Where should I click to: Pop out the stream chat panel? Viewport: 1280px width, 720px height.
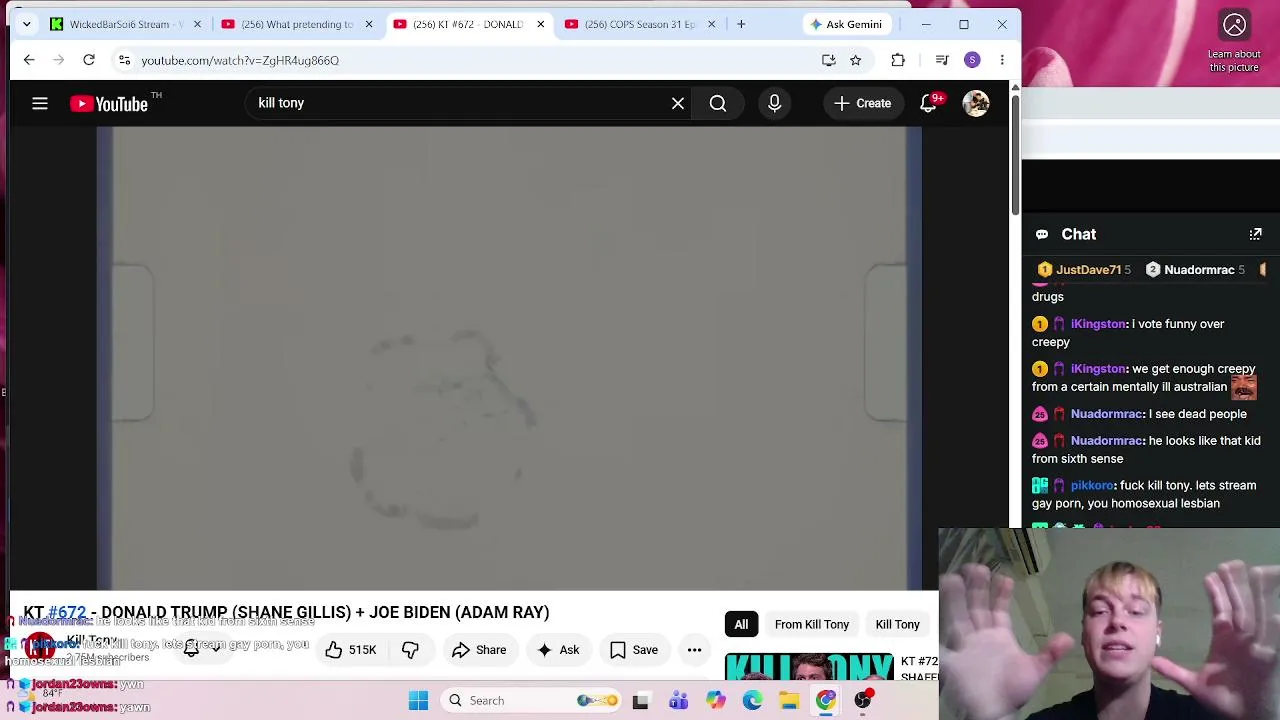coord(1255,234)
